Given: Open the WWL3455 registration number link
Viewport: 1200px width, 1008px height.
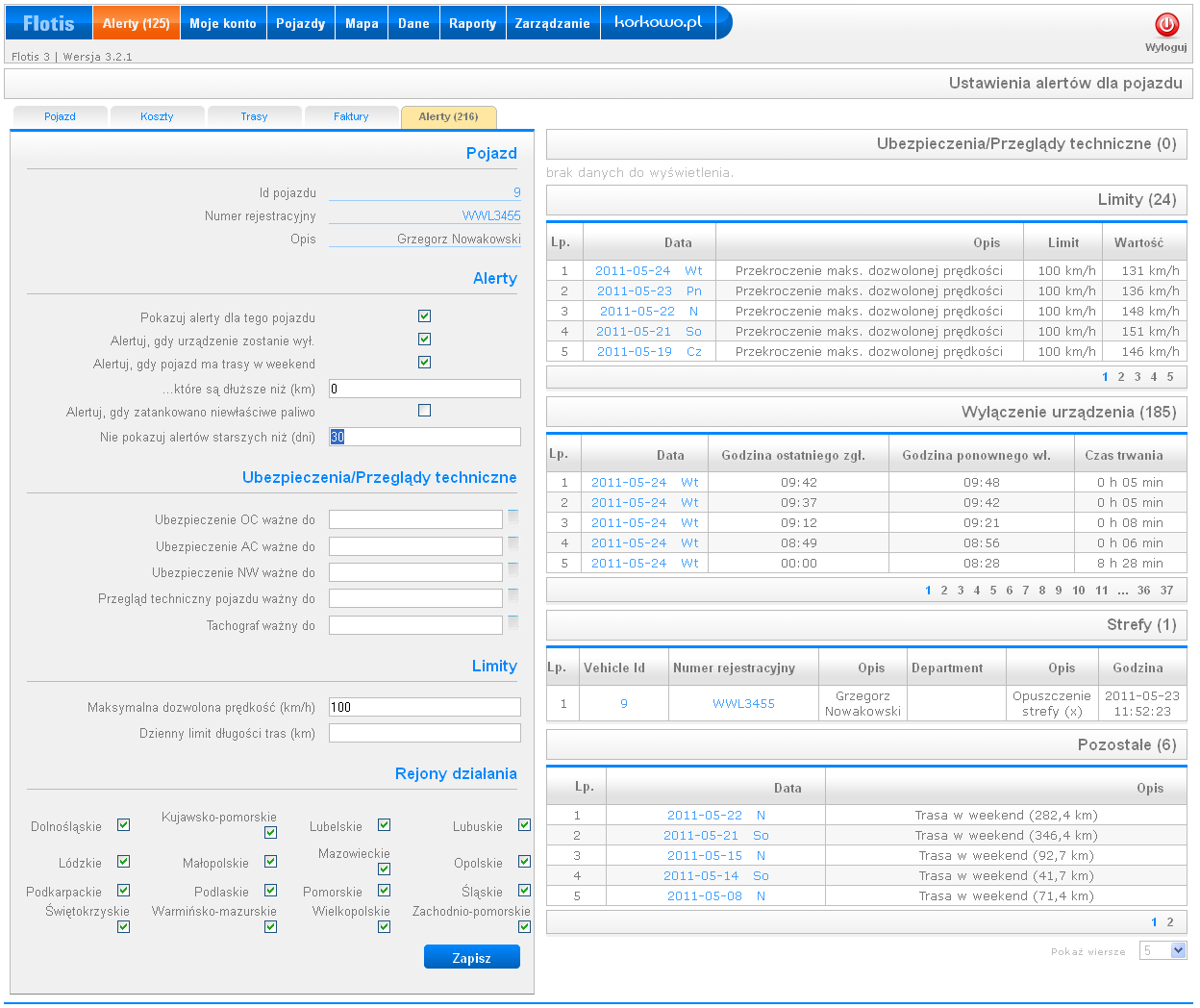Looking at the screenshot, I should 491,215.
